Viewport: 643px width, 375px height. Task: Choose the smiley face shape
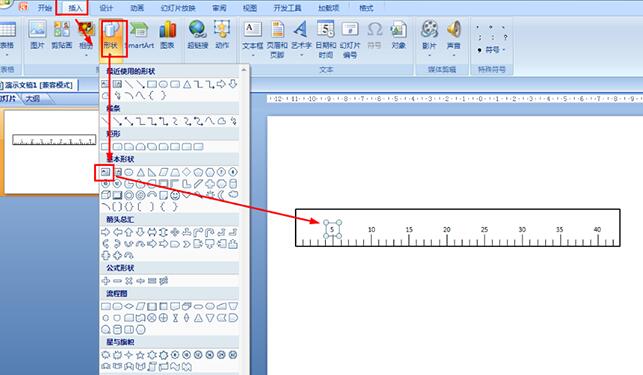coord(175,195)
